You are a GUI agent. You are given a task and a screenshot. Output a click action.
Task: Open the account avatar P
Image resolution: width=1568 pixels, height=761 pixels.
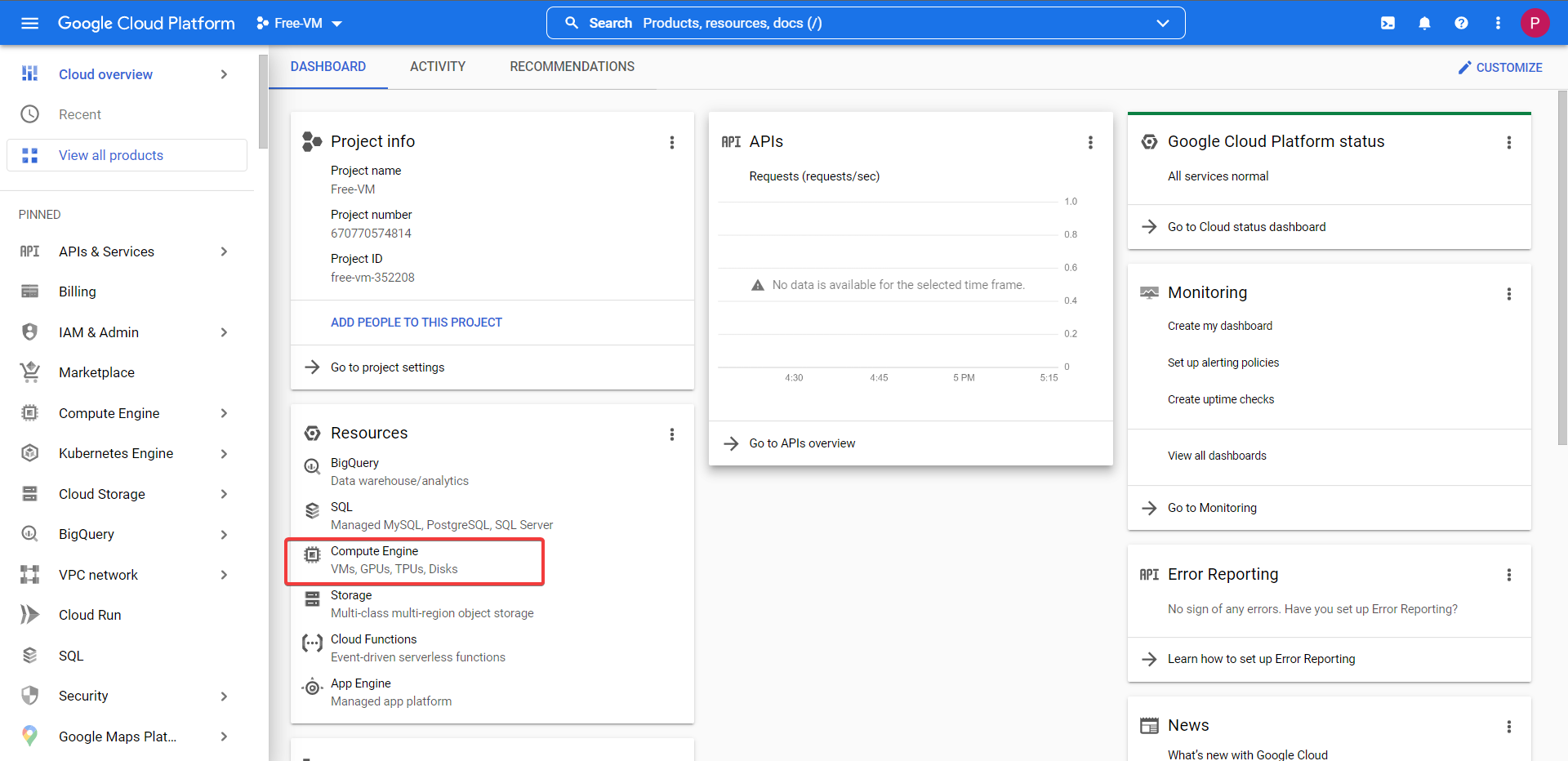click(x=1535, y=23)
